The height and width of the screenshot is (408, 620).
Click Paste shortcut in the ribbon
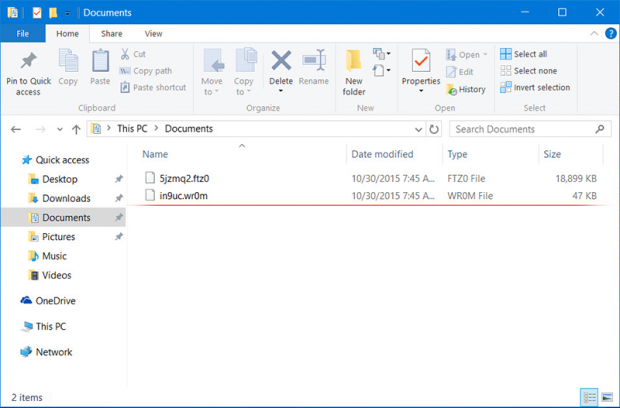pos(153,87)
